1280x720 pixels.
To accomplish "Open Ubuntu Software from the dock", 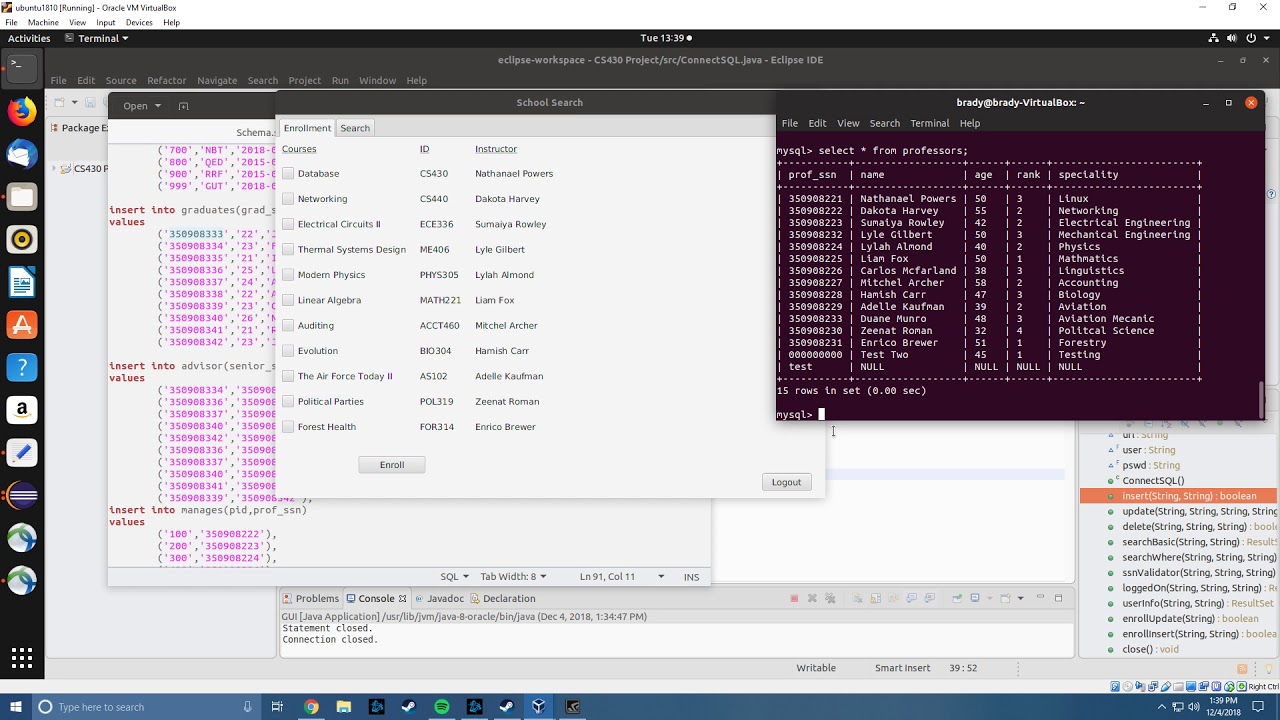I will click(22, 325).
